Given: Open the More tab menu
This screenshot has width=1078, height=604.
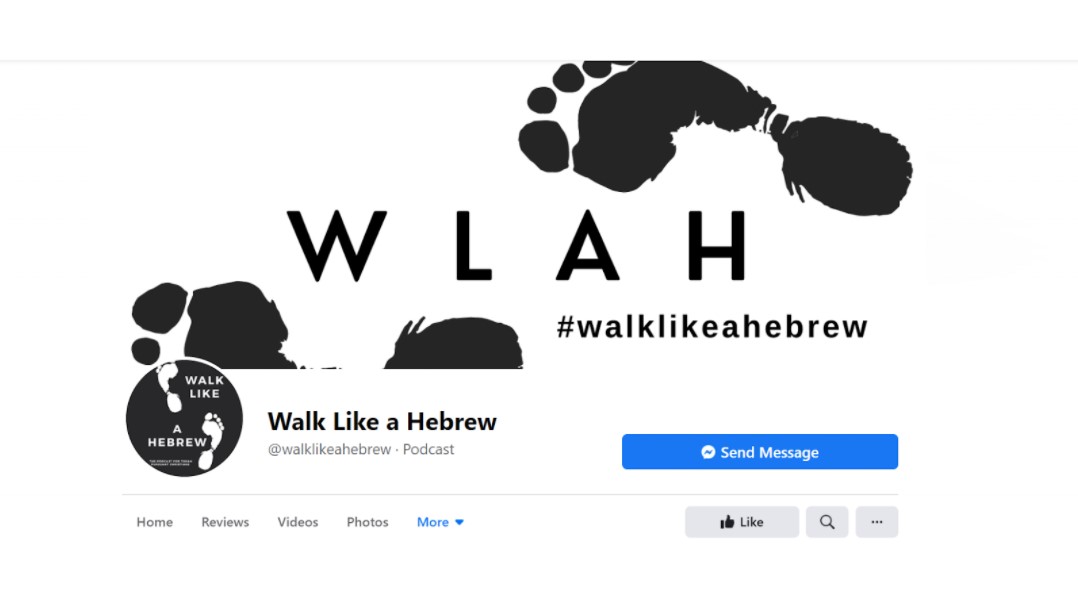Looking at the screenshot, I should [x=440, y=522].
